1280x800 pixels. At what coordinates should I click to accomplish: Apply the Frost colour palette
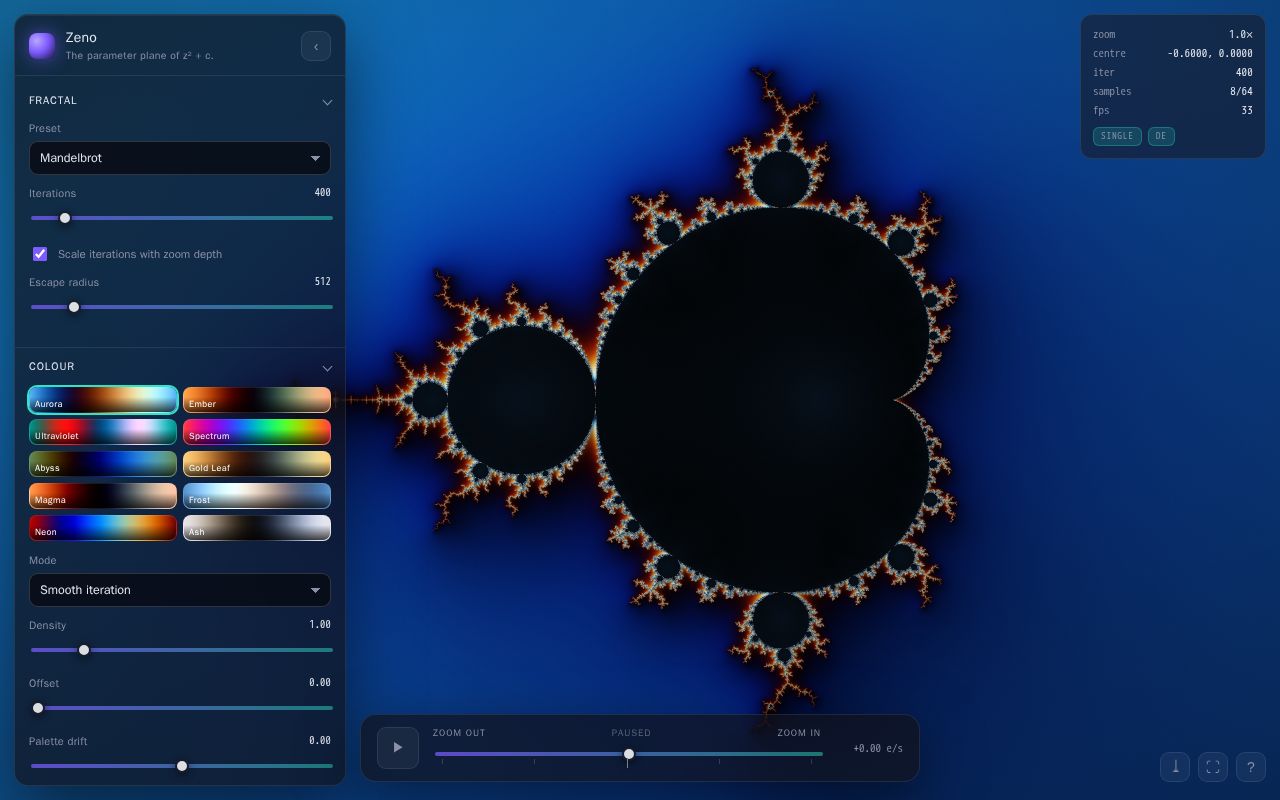click(x=257, y=496)
